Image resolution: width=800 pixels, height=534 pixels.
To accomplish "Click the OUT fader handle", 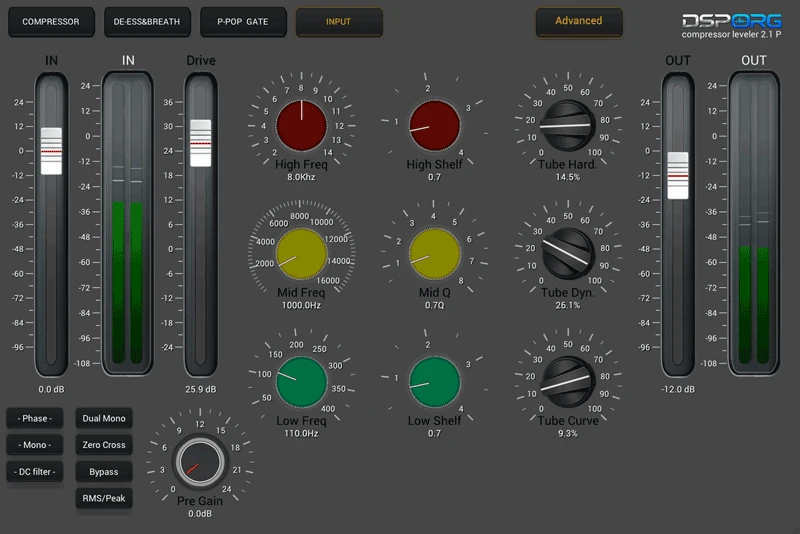I will click(678, 175).
